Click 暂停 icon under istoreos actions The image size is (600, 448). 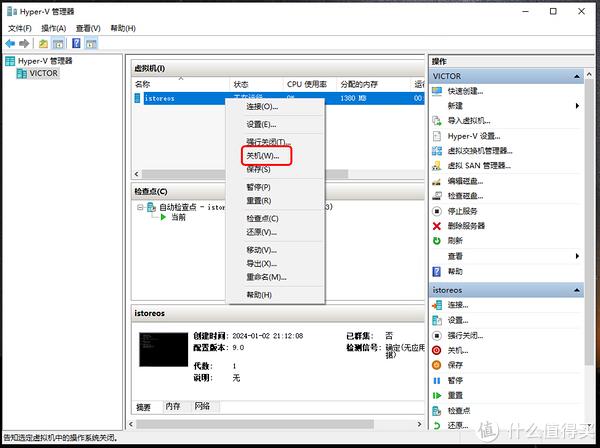coord(437,381)
